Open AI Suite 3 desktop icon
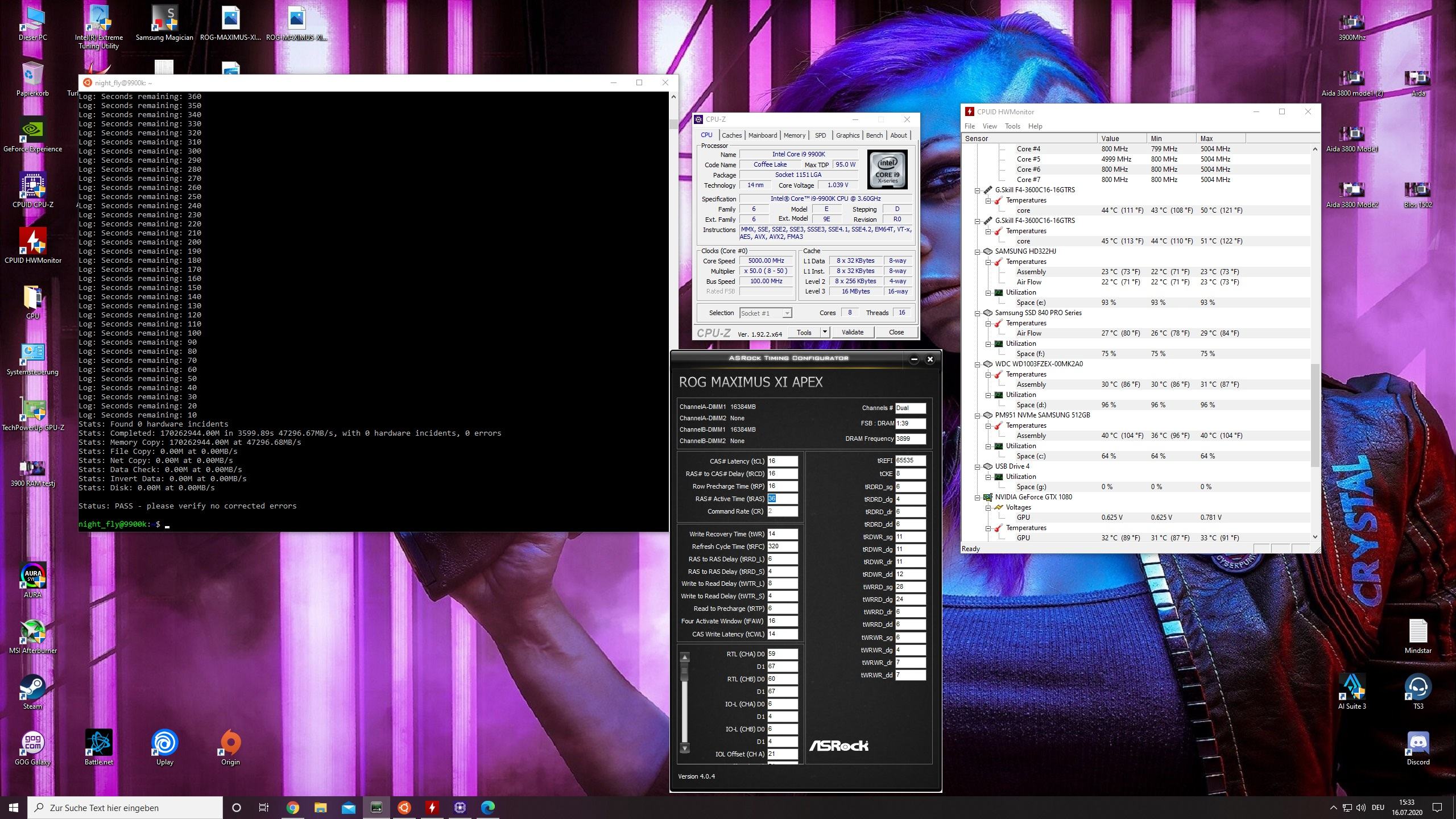The image size is (1456, 819). click(x=1352, y=693)
